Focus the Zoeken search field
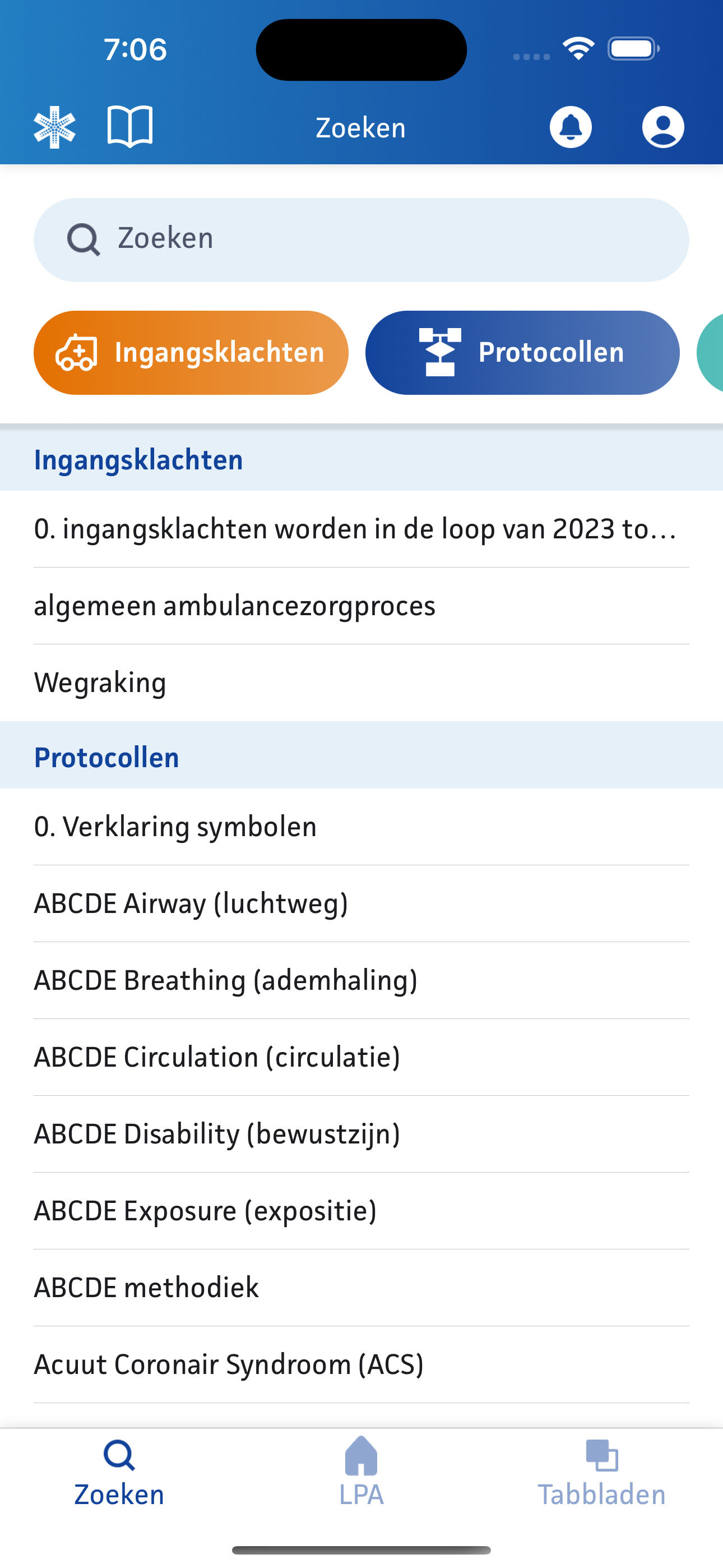Screen dimensions: 723x1568 click(x=390, y=239)
